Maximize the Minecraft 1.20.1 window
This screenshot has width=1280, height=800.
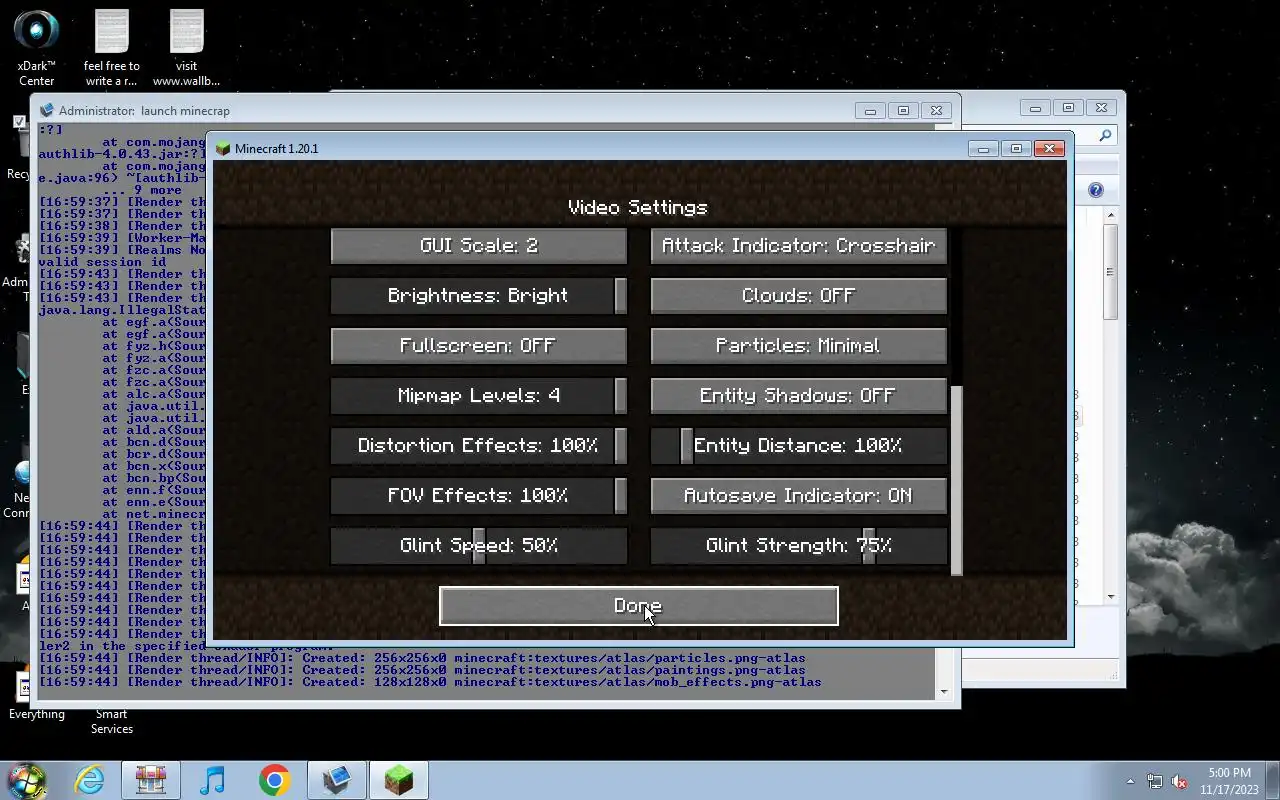[x=1017, y=148]
